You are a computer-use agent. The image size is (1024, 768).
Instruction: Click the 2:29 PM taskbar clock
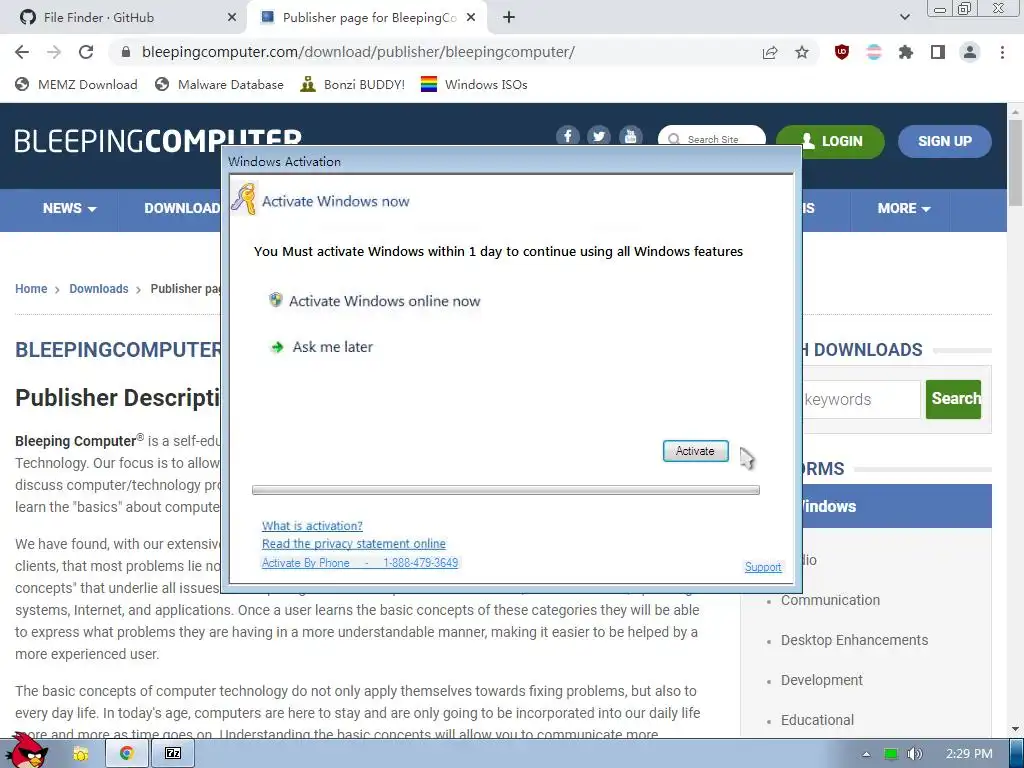point(969,754)
